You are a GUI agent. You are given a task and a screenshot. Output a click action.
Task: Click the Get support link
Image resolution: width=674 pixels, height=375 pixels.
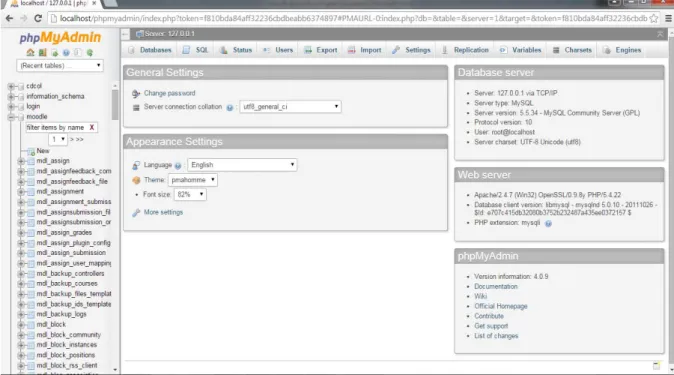point(491,326)
